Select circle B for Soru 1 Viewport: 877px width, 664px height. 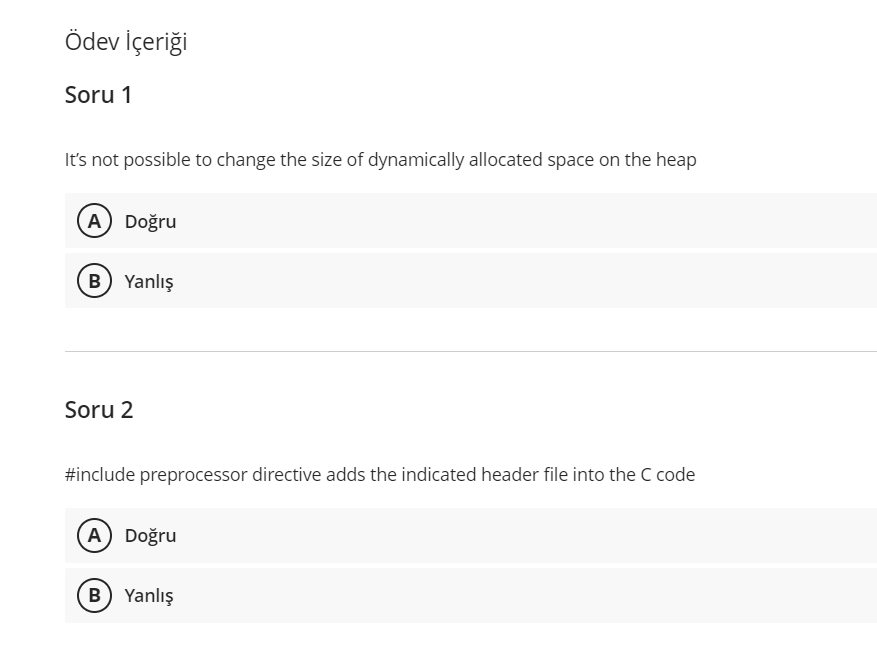(x=94, y=281)
